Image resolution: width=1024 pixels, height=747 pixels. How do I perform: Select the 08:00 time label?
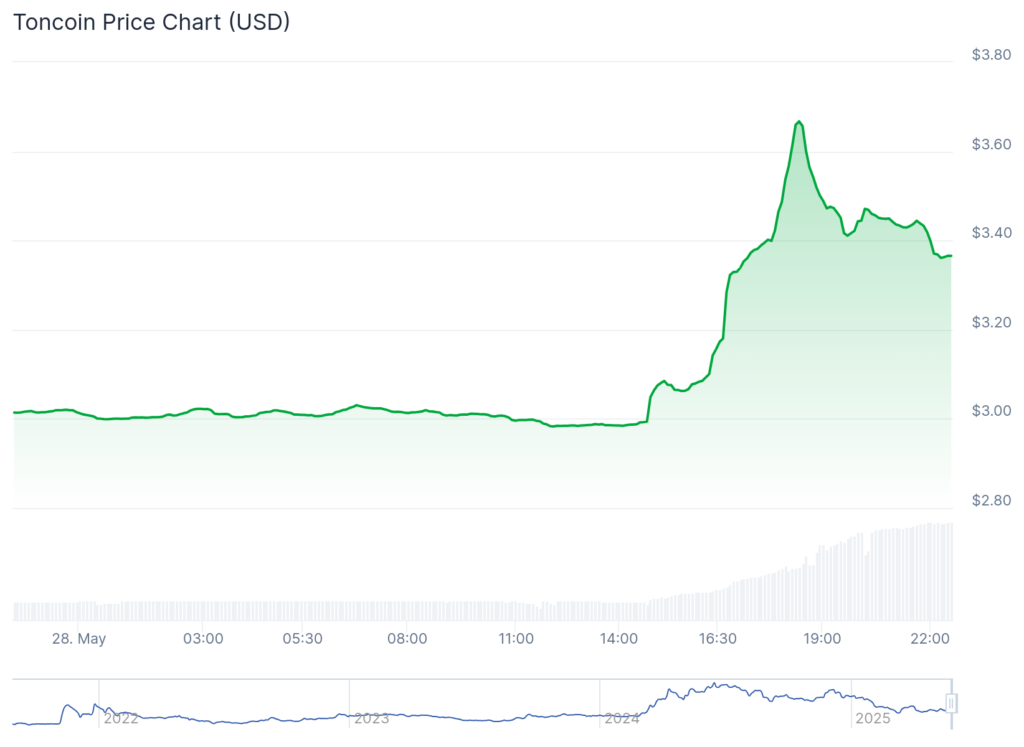click(407, 637)
